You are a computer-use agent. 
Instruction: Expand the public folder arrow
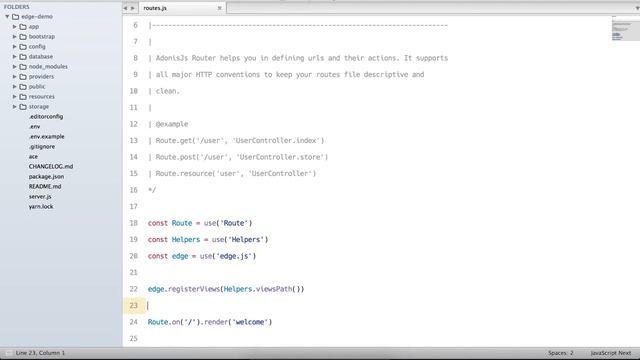pyautogui.click(x=15, y=87)
